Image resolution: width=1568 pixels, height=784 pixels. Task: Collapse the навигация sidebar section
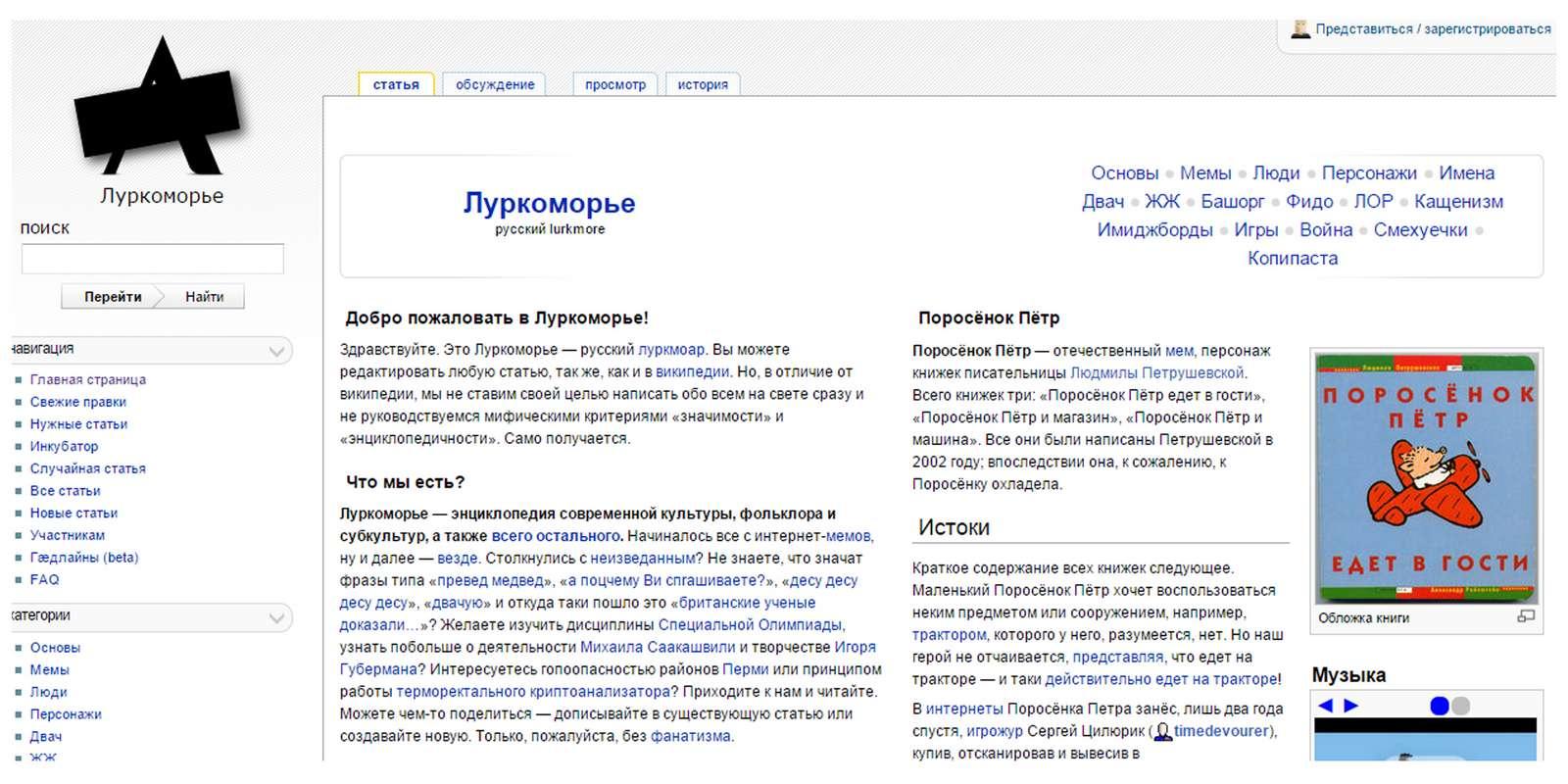click(276, 351)
